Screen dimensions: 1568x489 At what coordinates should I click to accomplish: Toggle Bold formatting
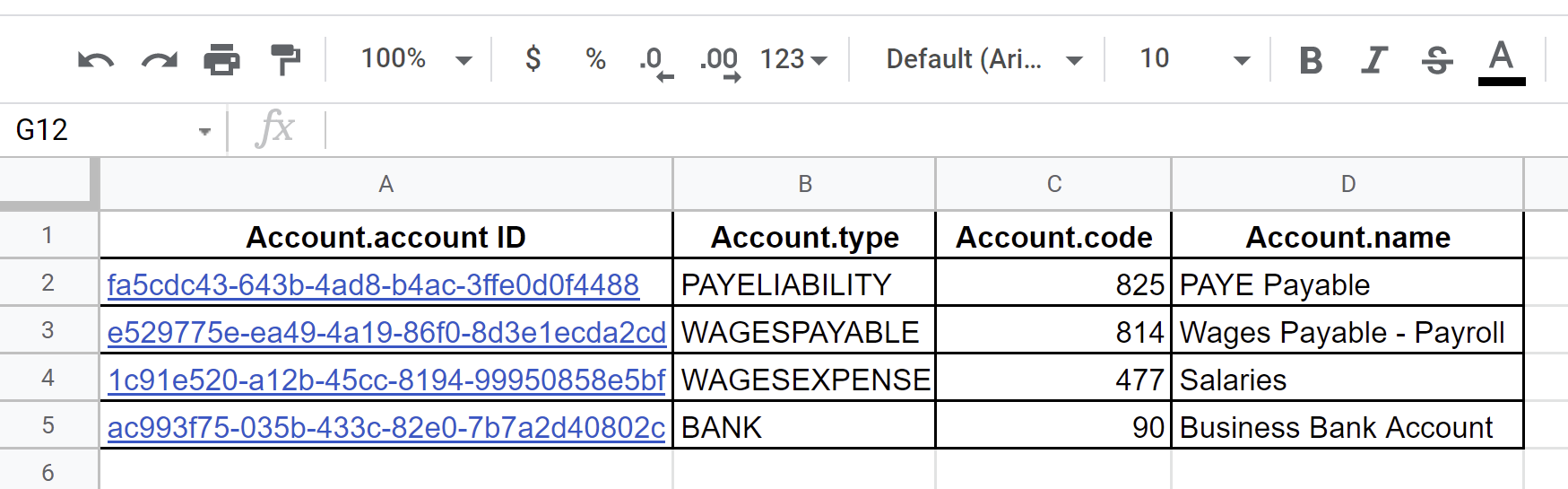pos(1311,60)
